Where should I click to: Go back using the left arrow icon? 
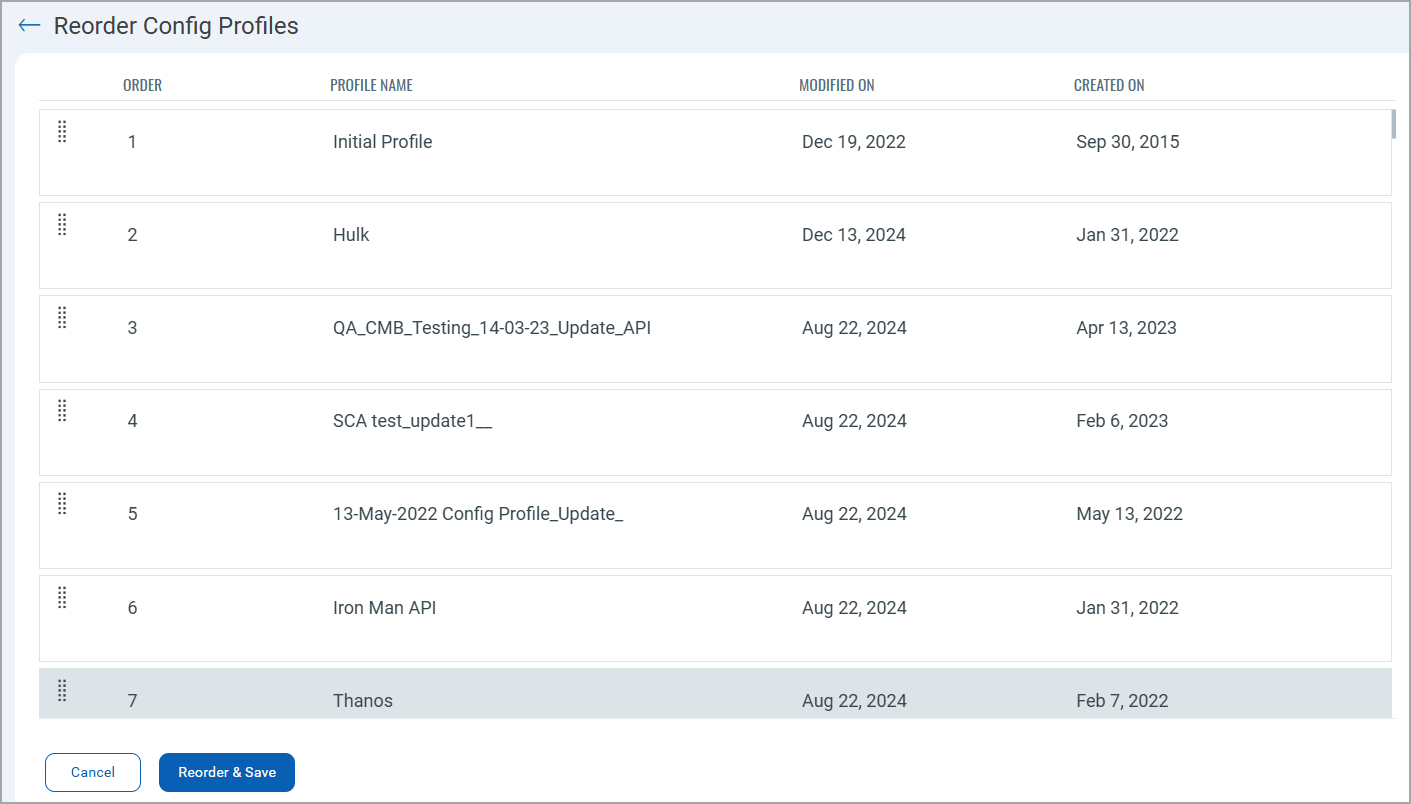(x=29, y=26)
